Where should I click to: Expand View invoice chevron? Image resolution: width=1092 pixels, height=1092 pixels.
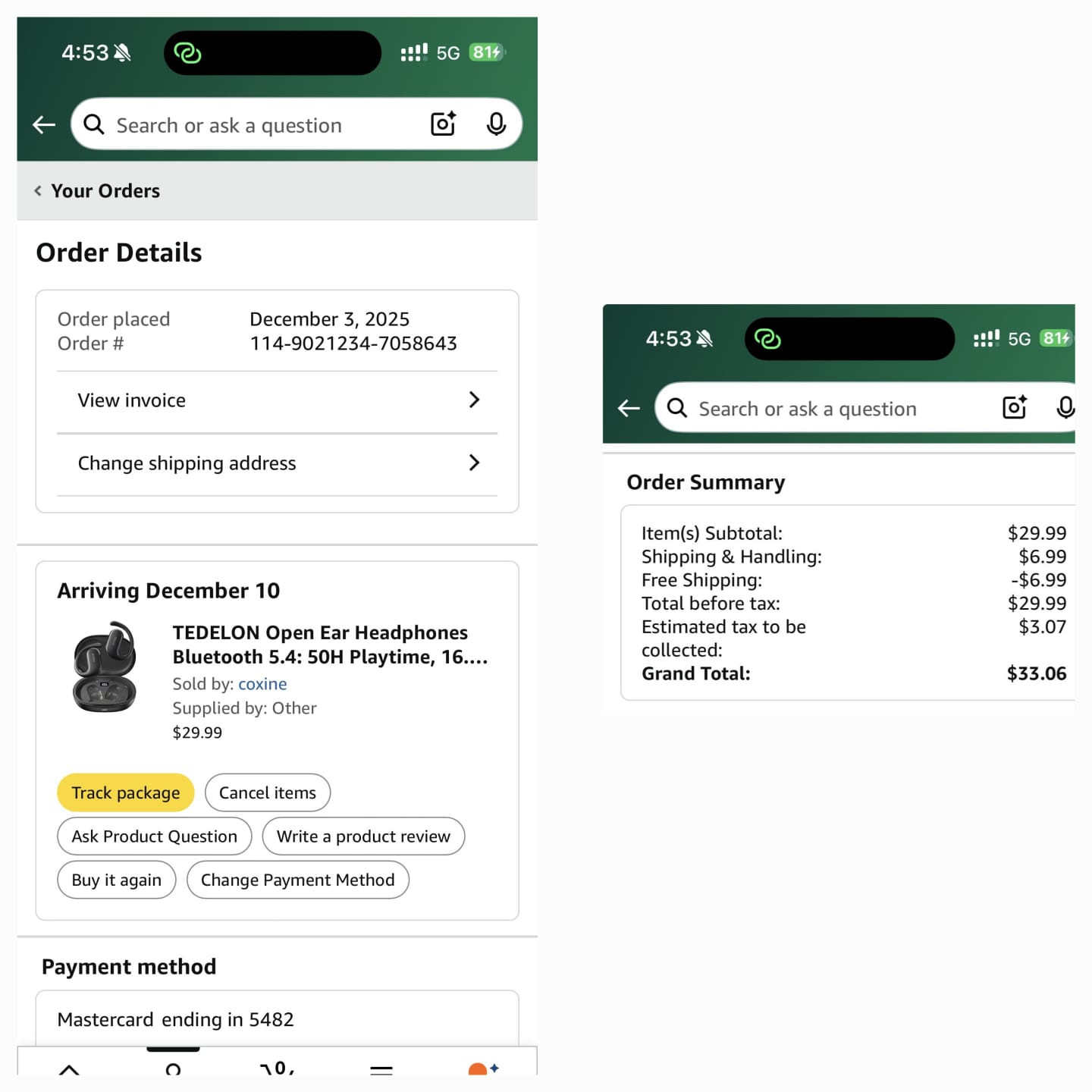tap(474, 400)
